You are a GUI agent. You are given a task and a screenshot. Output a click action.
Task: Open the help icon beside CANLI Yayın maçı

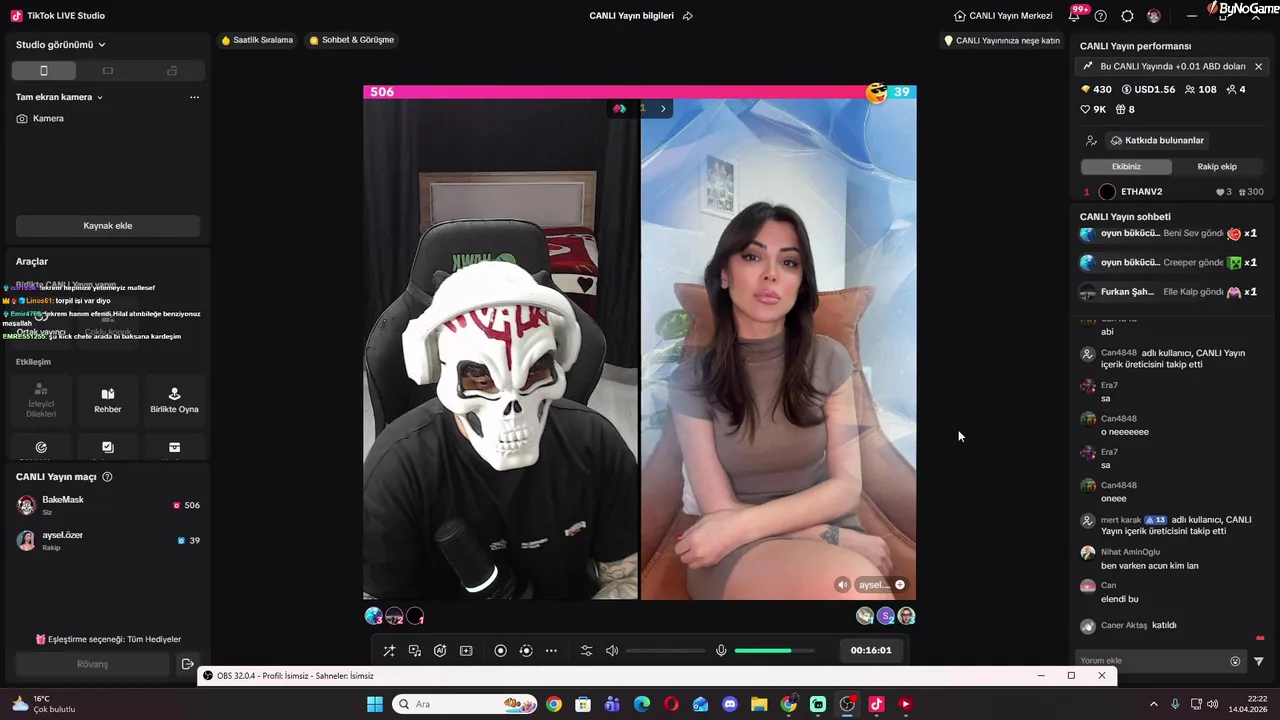107,477
